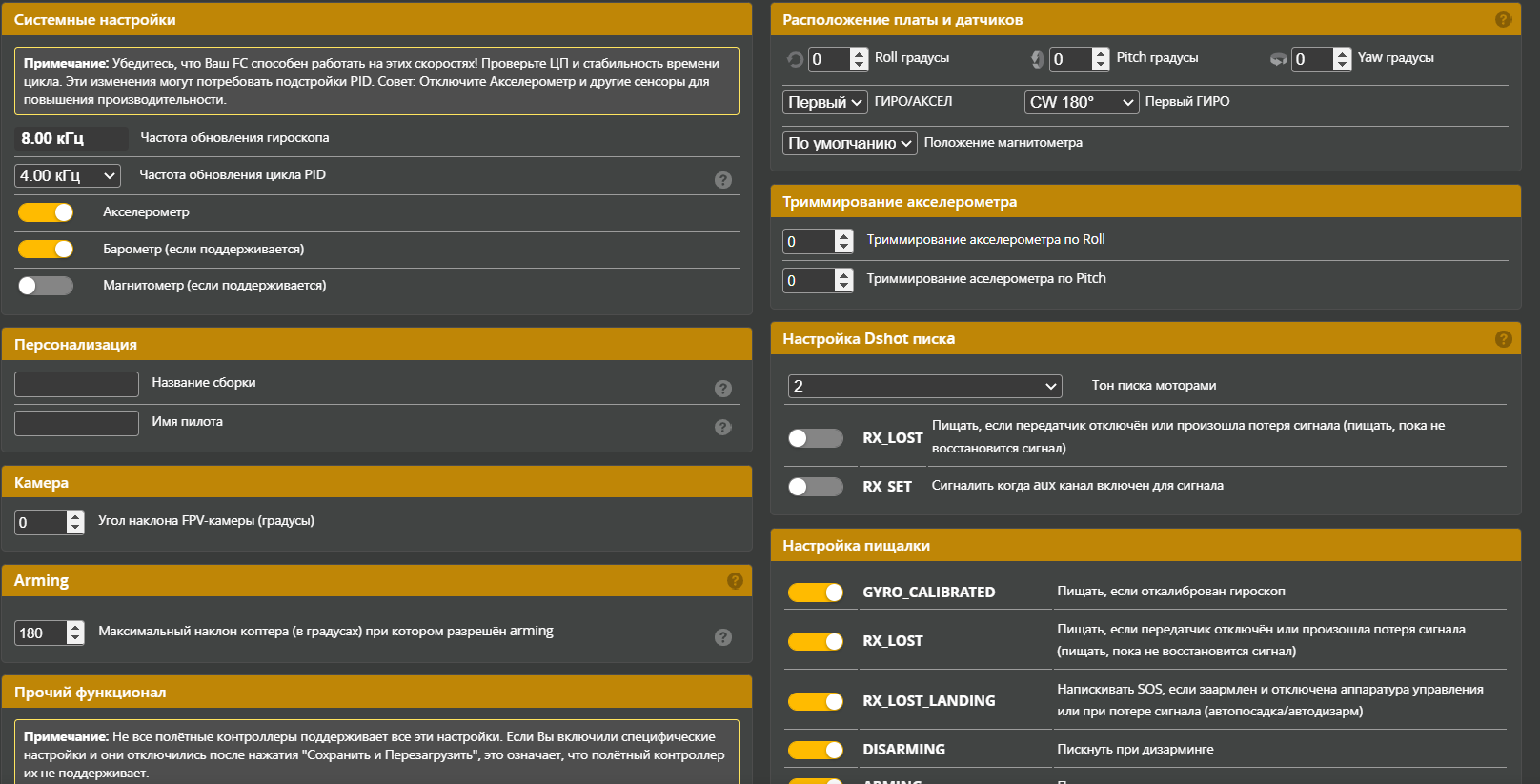The height and width of the screenshot is (784, 1540).
Task: Click the Название сборки text field
Action: (77, 384)
